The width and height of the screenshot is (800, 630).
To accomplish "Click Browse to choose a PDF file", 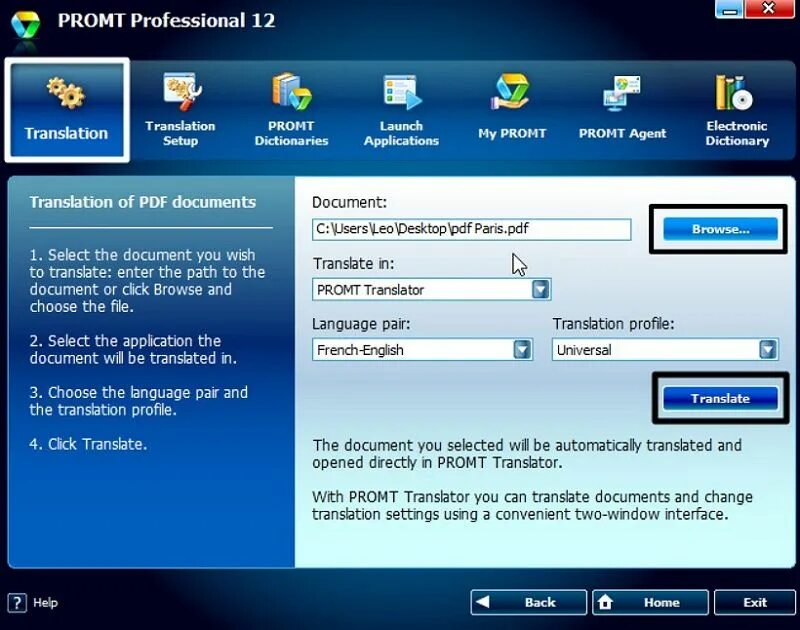I will click(x=720, y=229).
